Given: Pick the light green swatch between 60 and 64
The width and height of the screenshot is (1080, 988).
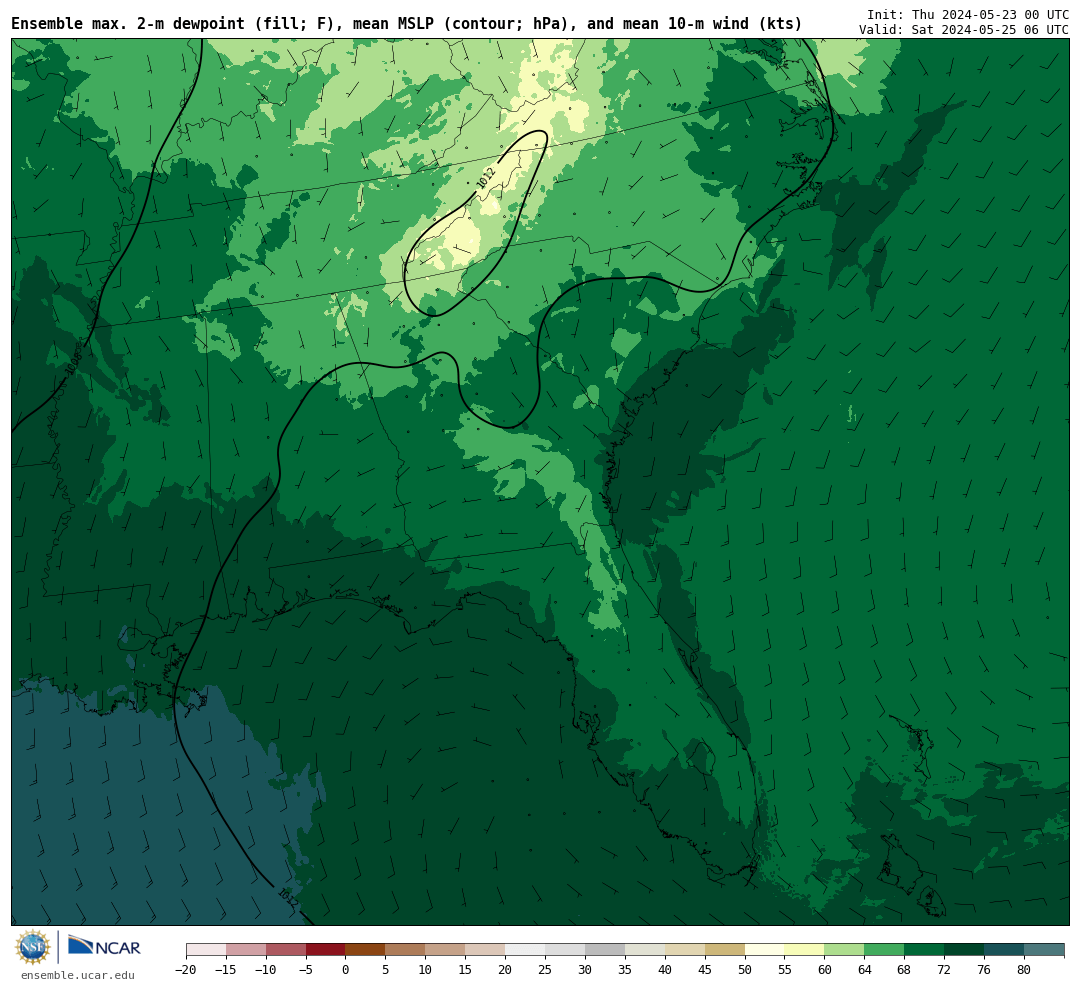Looking at the screenshot, I should tap(845, 950).
